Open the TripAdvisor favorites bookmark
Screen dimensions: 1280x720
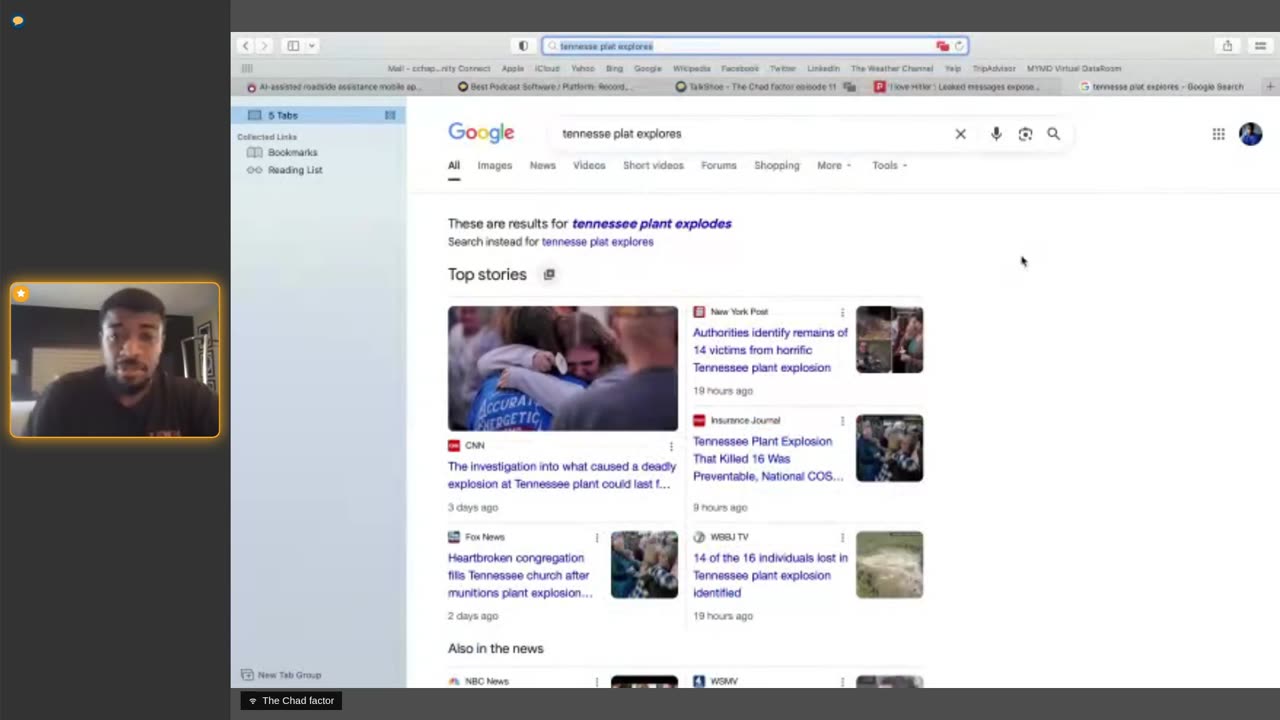[x=994, y=69]
